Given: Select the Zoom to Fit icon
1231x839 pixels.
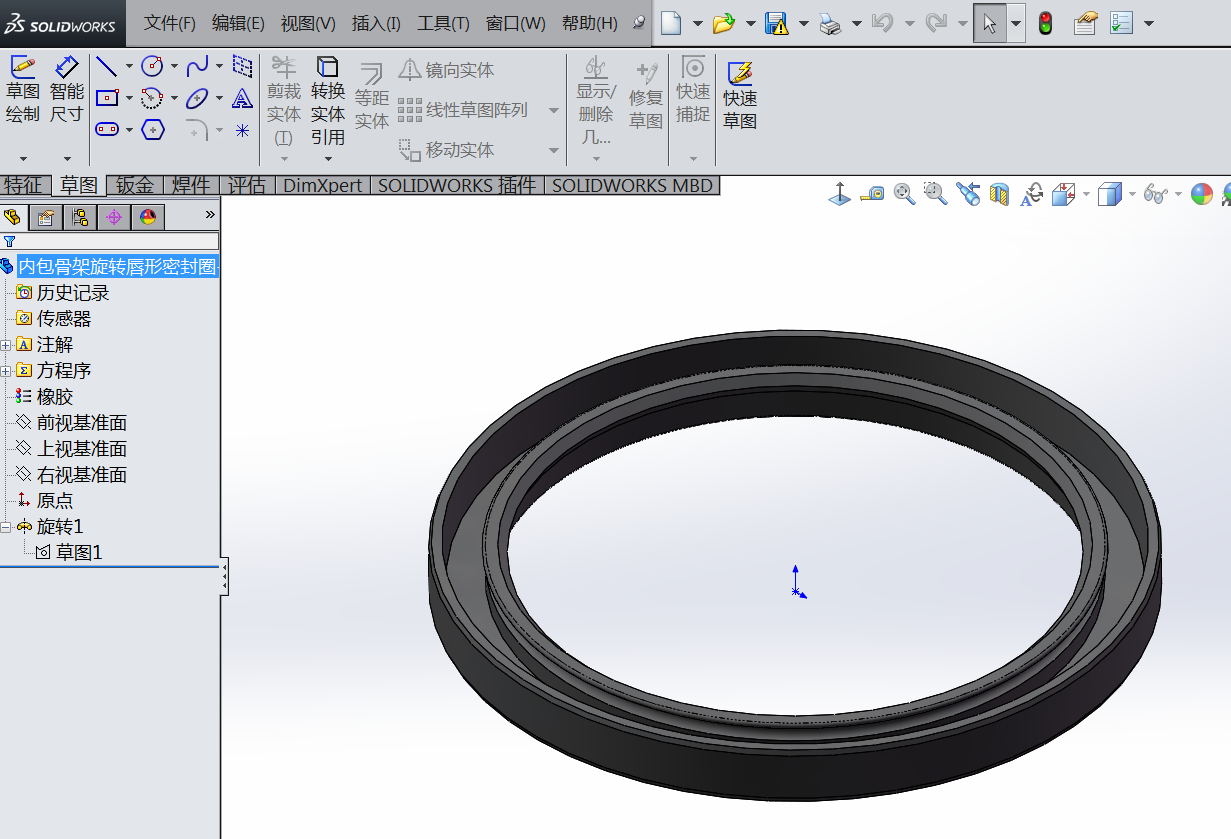Looking at the screenshot, I should click(904, 193).
